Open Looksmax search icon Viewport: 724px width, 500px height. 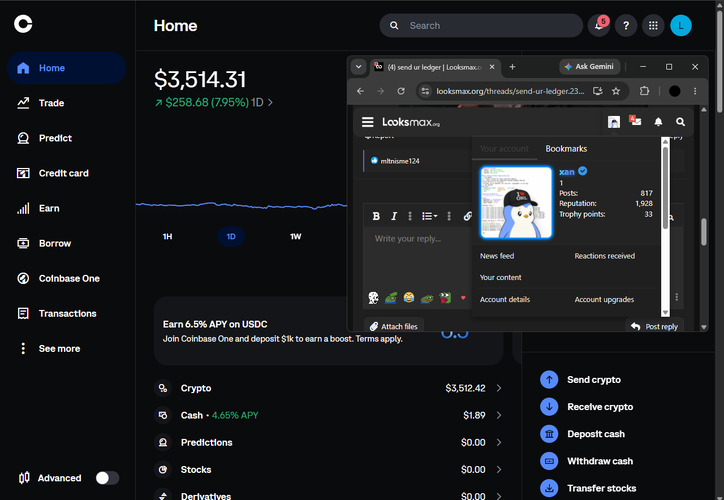pos(680,122)
